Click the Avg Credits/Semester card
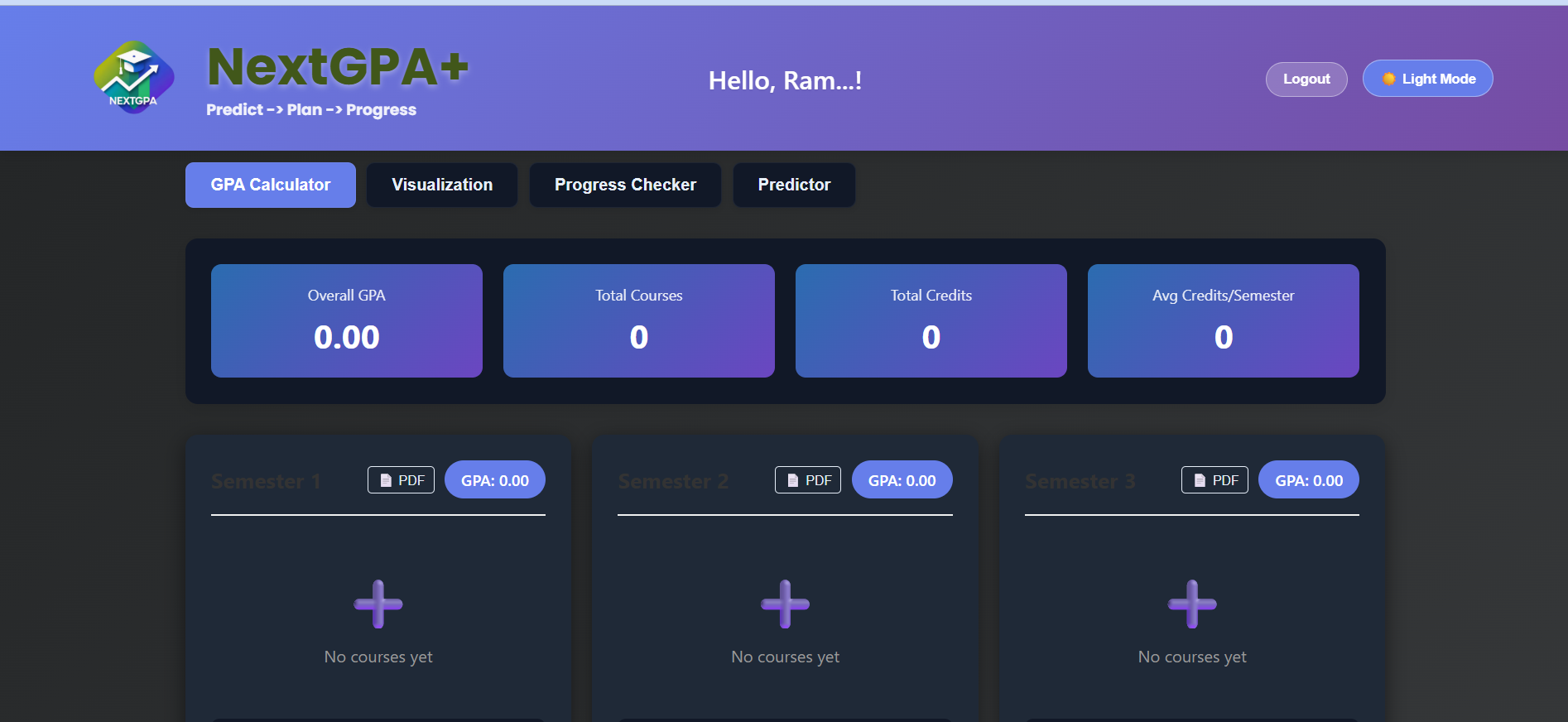 (1224, 320)
